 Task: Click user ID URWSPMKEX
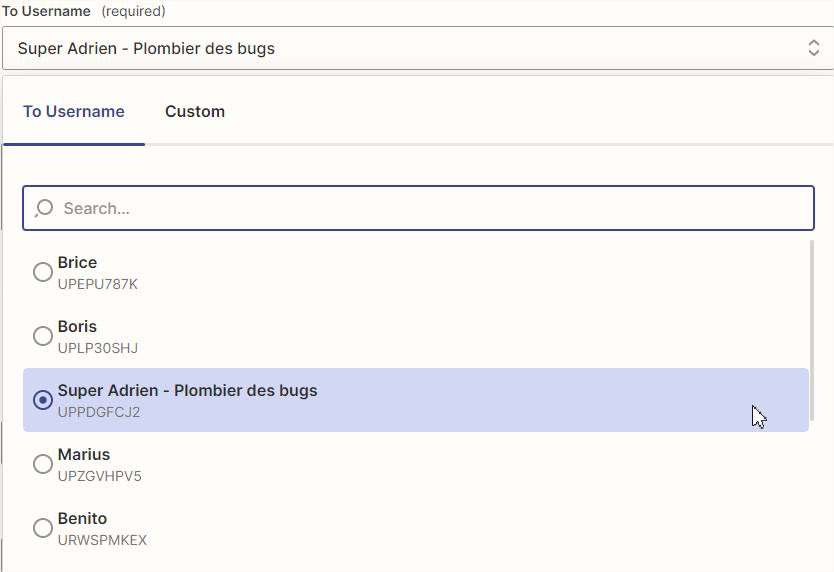[103, 540]
